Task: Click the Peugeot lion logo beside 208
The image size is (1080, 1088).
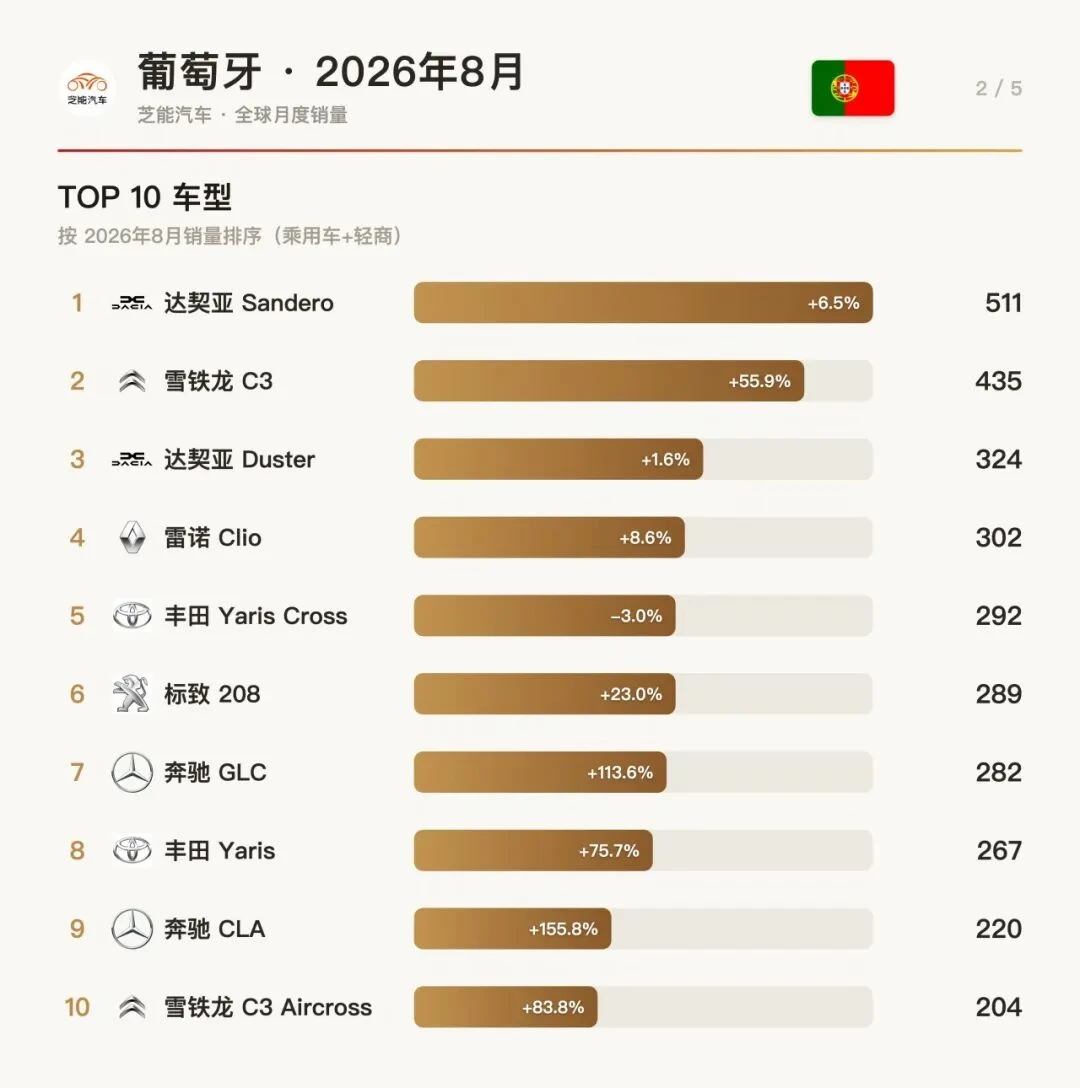Action: 132,694
